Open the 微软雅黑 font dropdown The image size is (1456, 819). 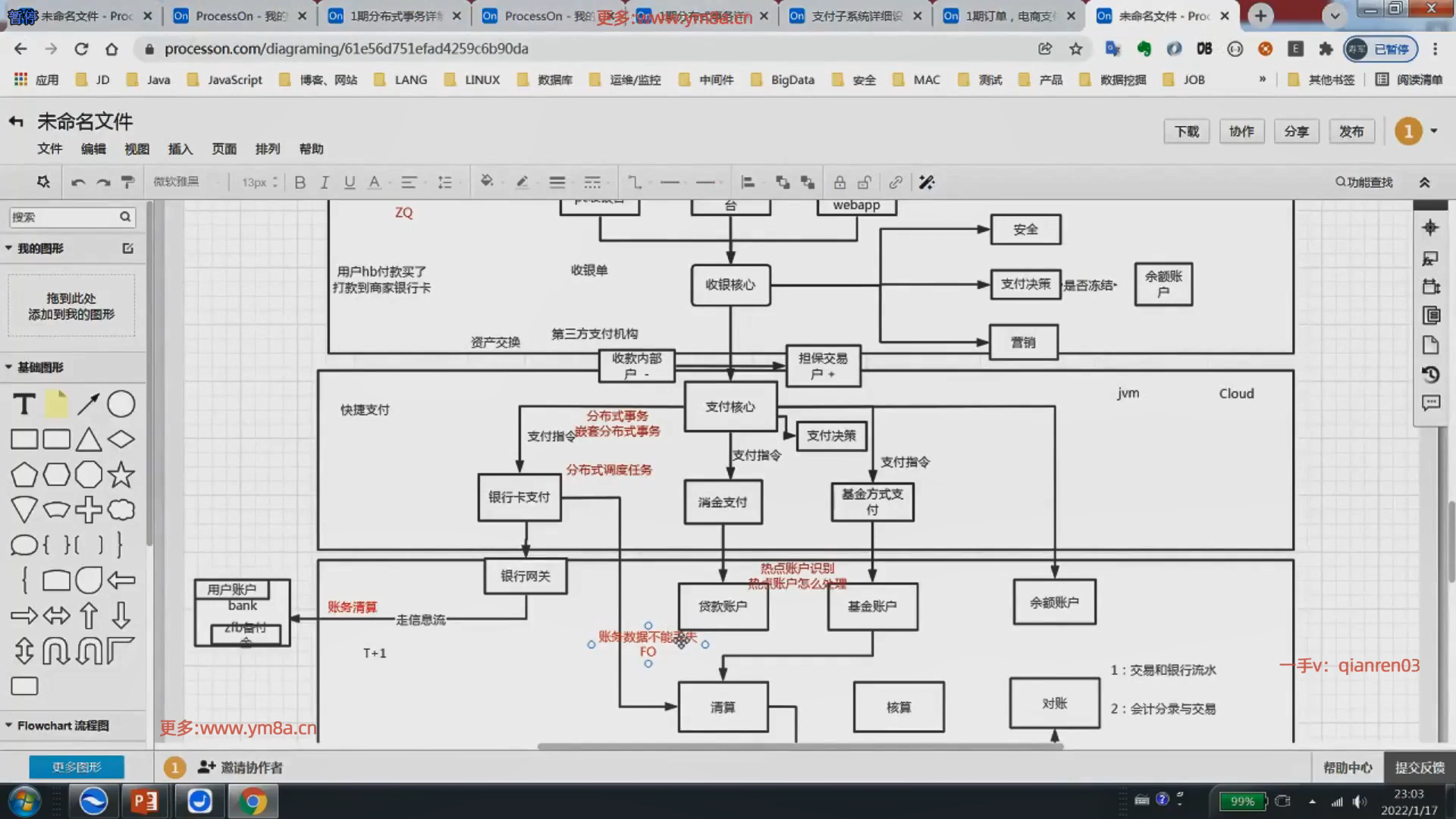point(186,182)
